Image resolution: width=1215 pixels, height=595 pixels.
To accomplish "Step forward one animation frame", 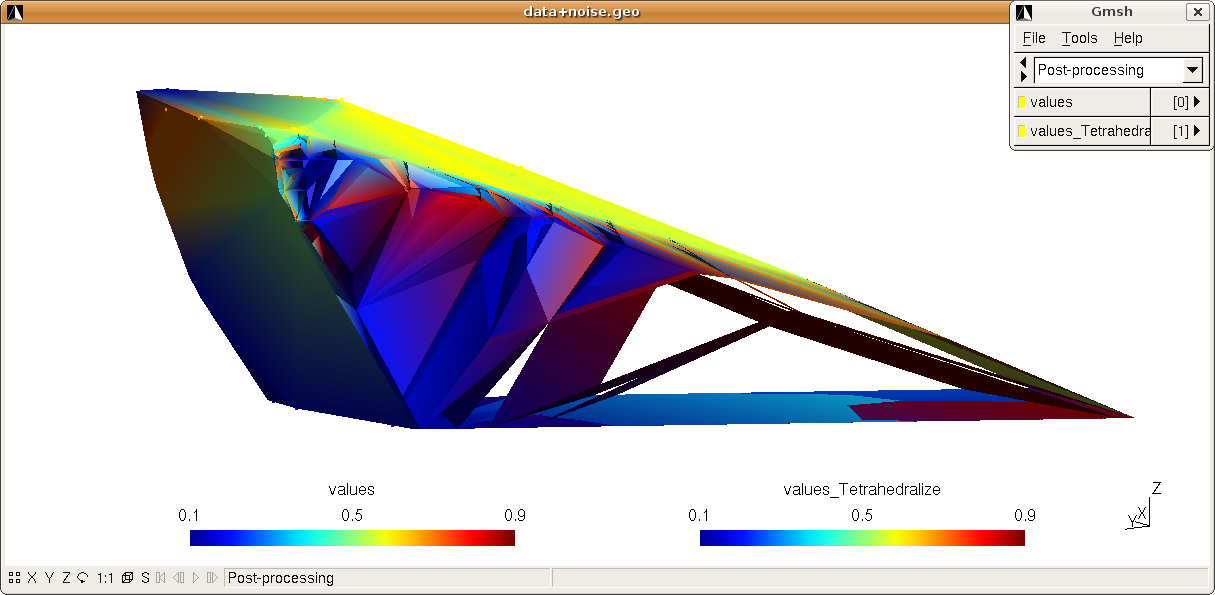I will click(211, 578).
